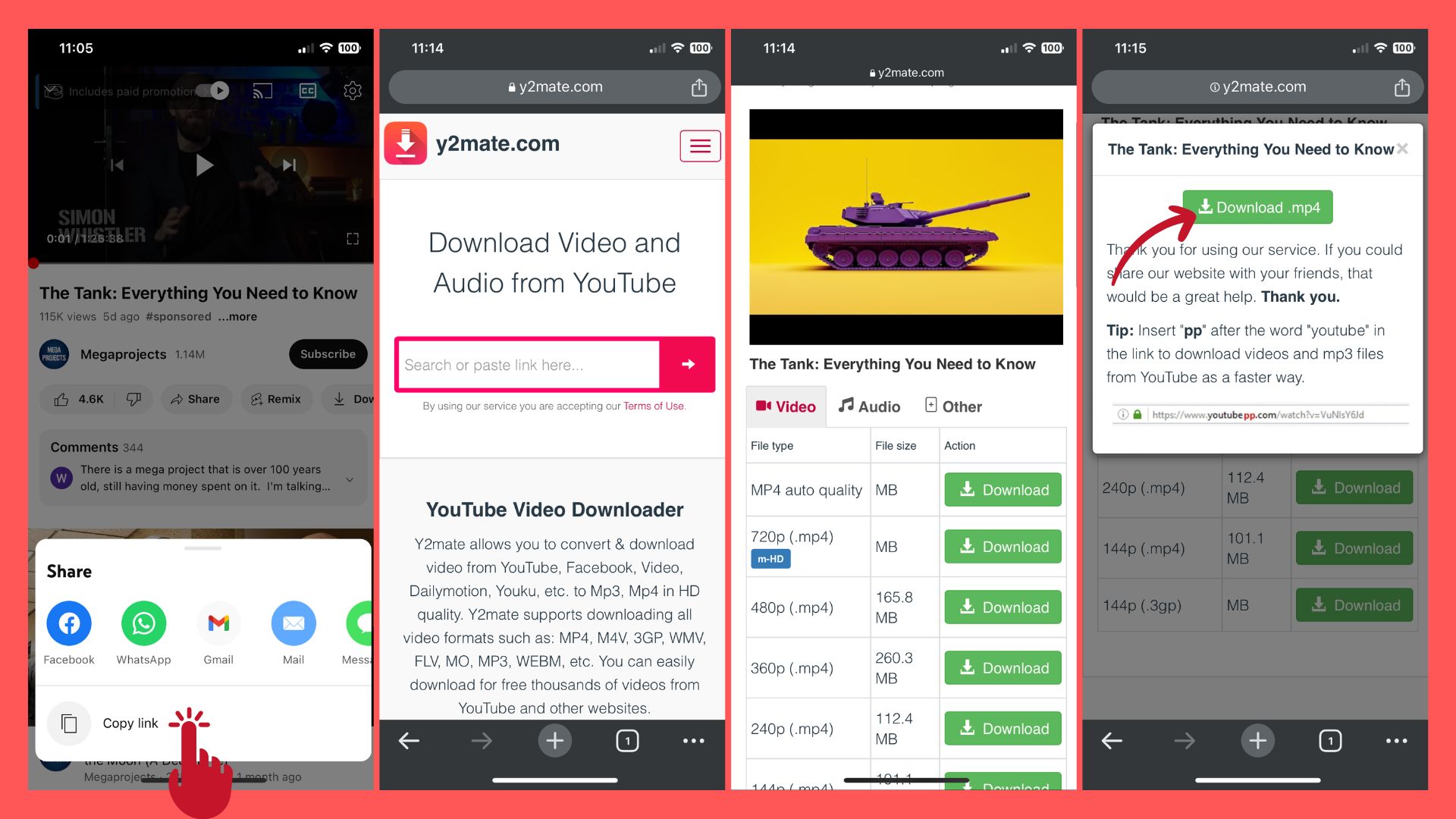
Task: Click the search input field on y2mate
Action: [x=529, y=365]
